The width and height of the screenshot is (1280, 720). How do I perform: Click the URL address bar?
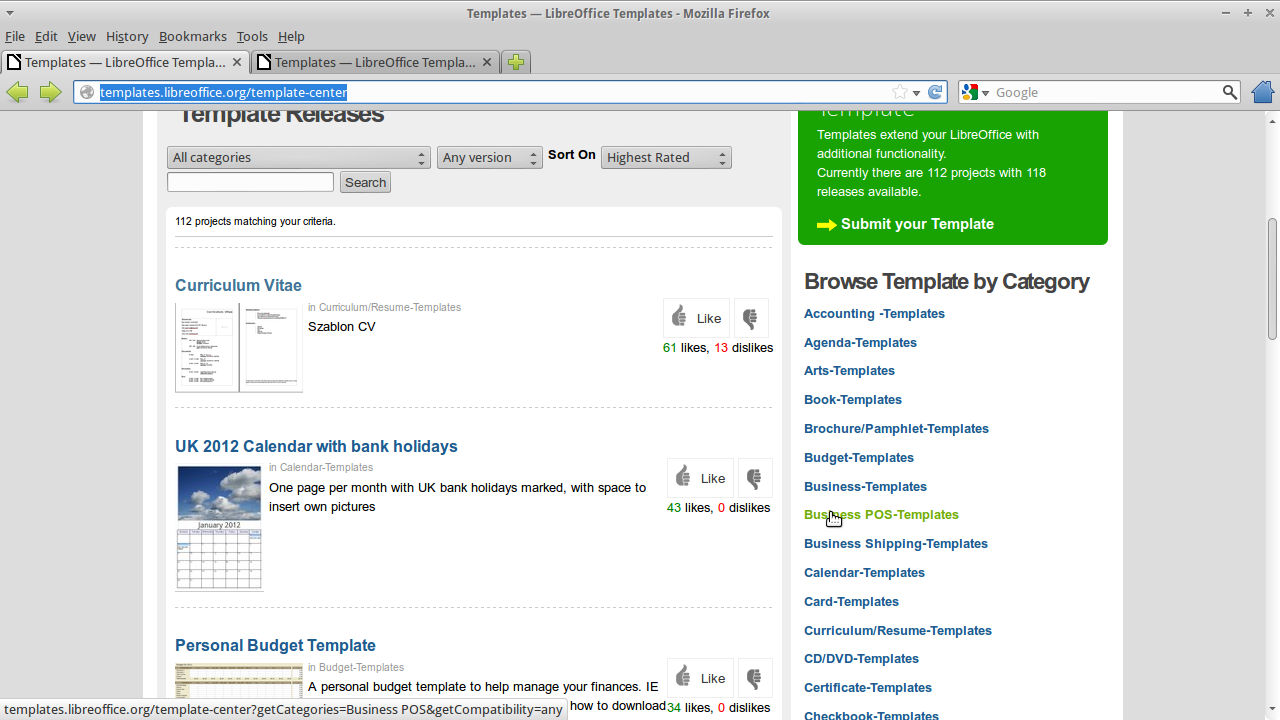point(495,92)
